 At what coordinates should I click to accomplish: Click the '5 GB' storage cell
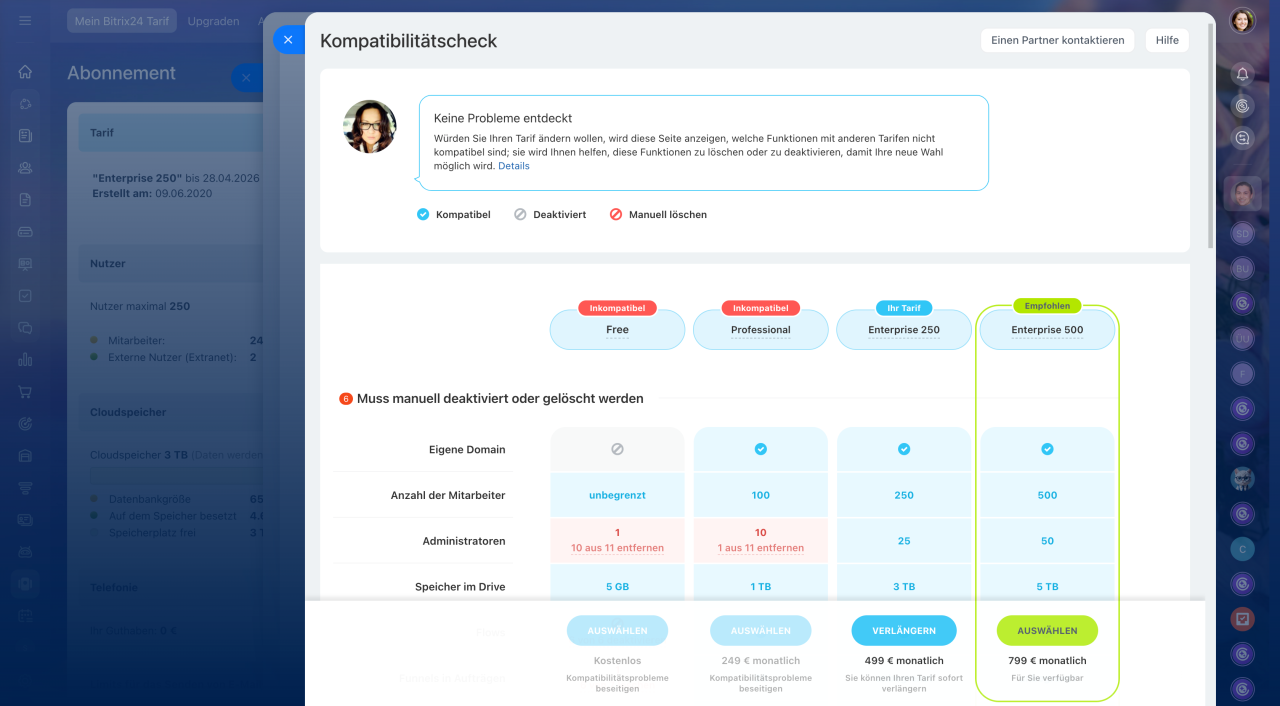point(617,587)
